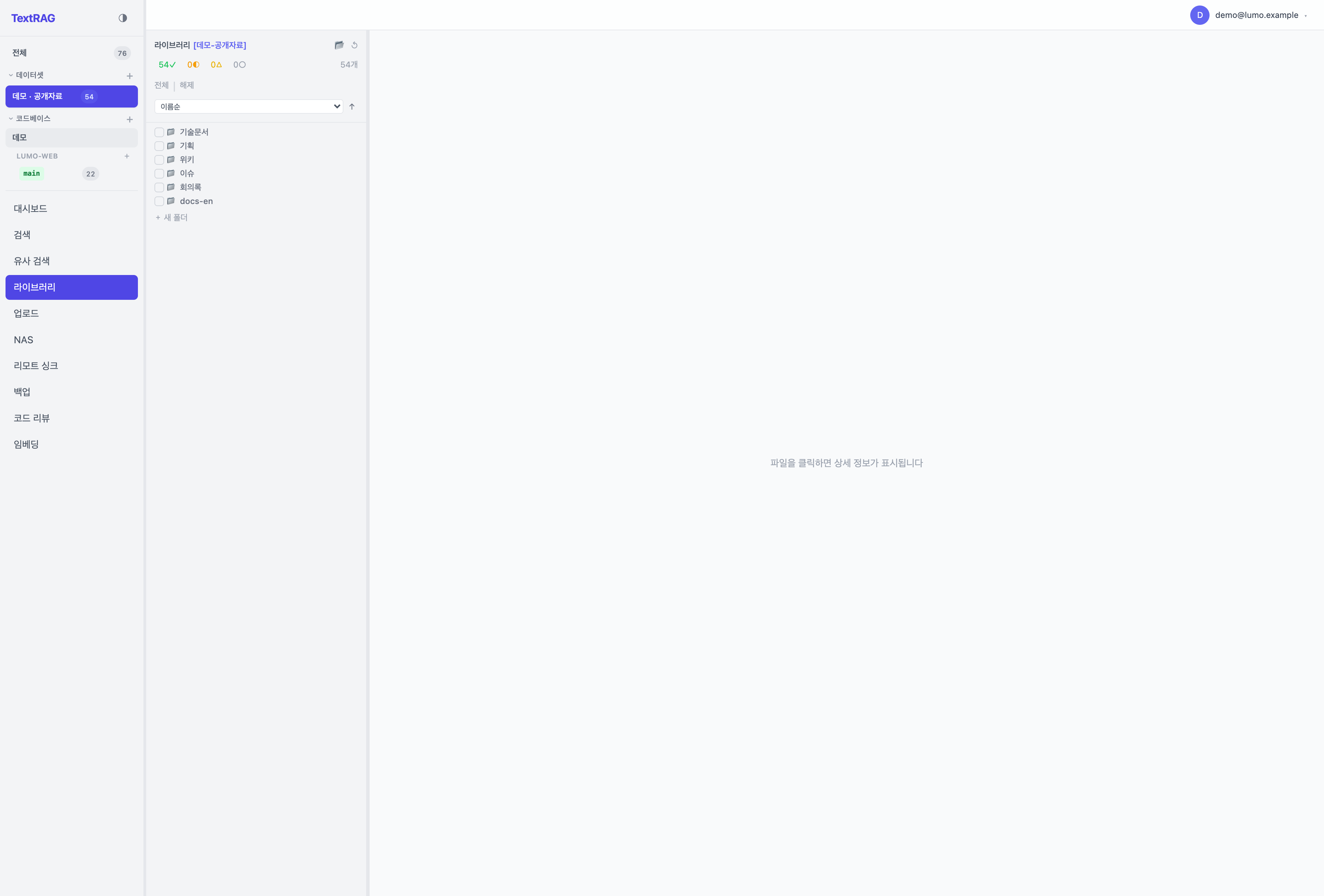Add a new codebase with plus icon

(x=129, y=119)
